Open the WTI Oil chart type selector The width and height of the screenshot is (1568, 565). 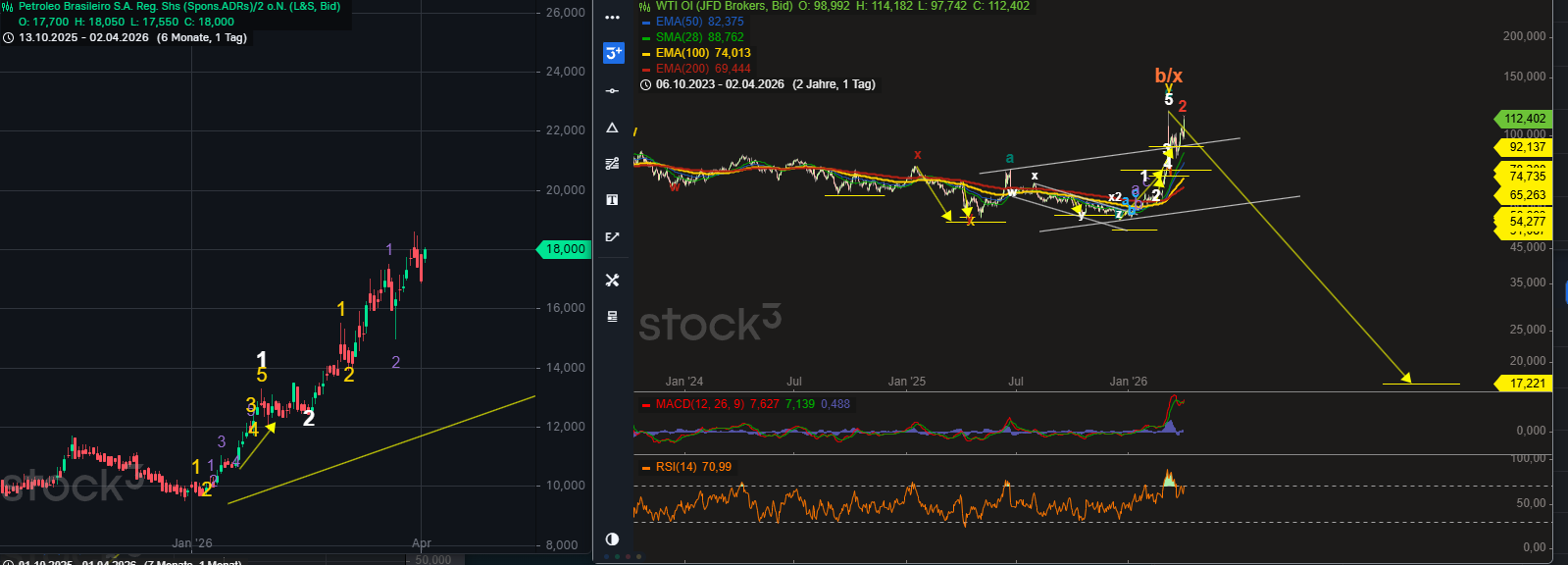(645, 6)
